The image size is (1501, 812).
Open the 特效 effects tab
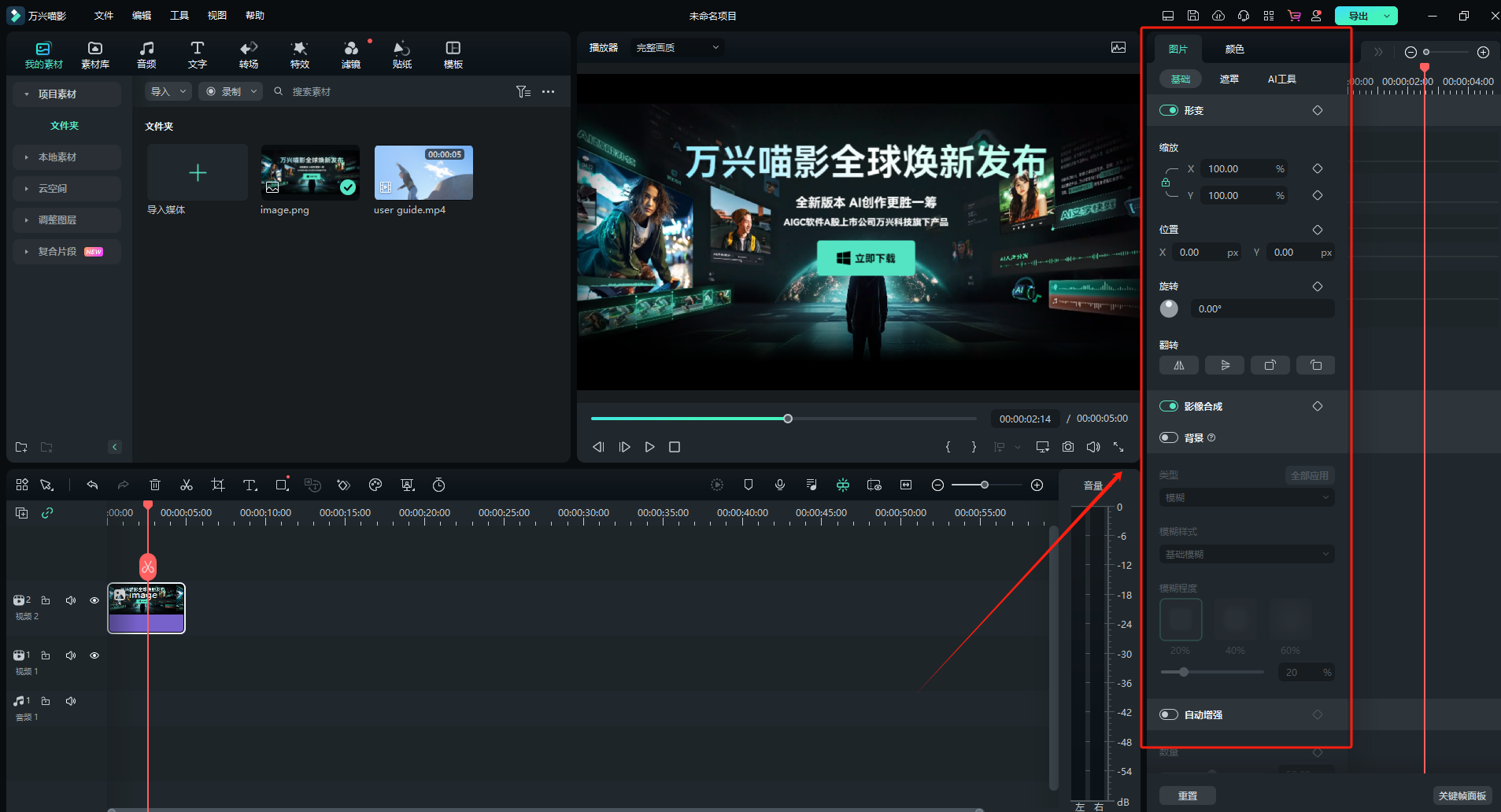300,55
